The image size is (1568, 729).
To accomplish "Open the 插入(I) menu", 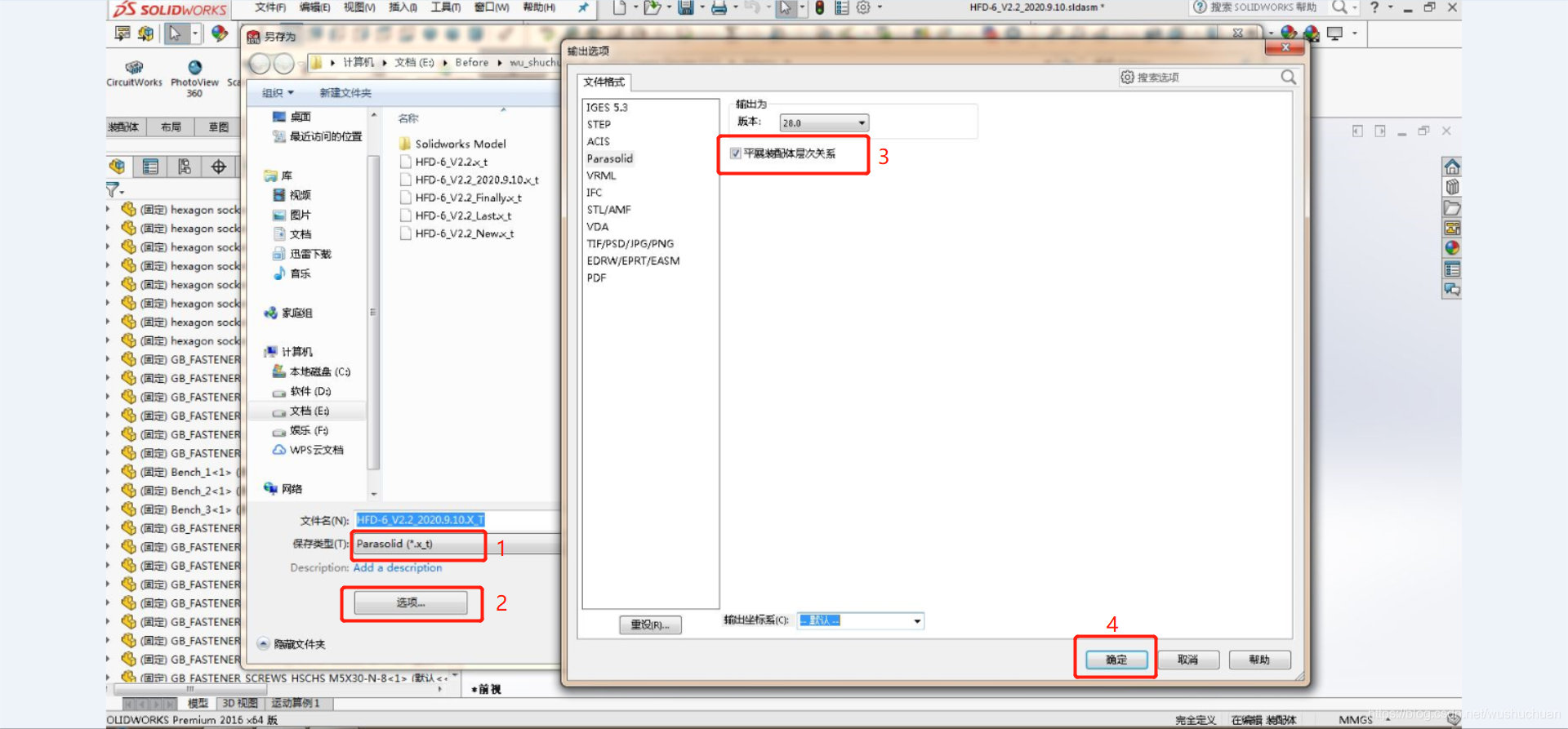I will (x=403, y=7).
